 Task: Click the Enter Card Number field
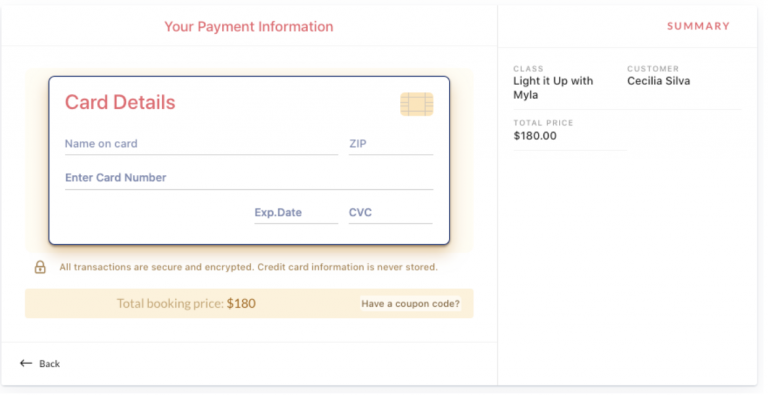pyautogui.click(x=249, y=178)
